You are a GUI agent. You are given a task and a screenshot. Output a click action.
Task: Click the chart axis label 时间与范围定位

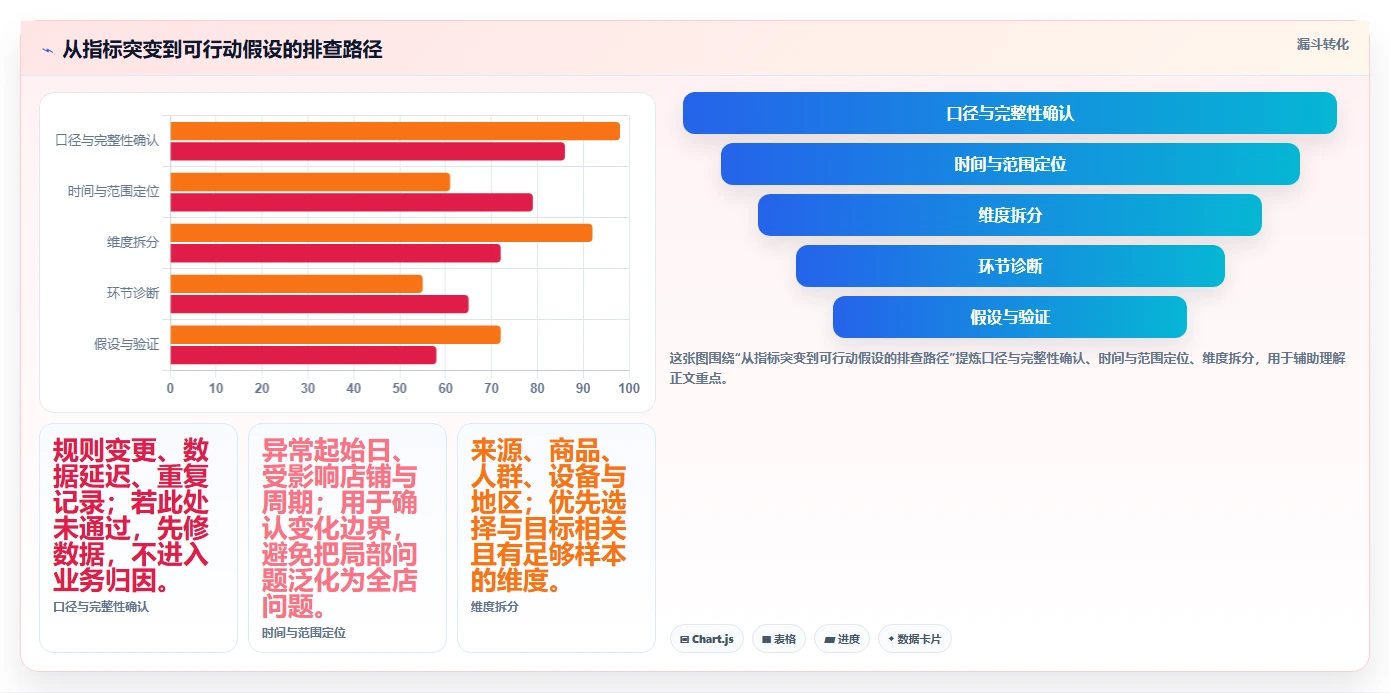pyautogui.click(x=113, y=192)
